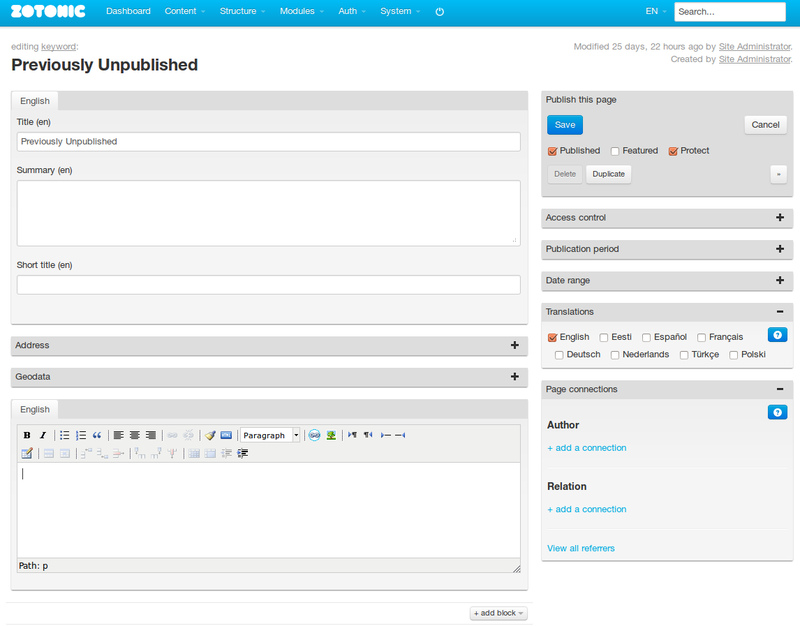Open table row properties icon

click(49, 453)
